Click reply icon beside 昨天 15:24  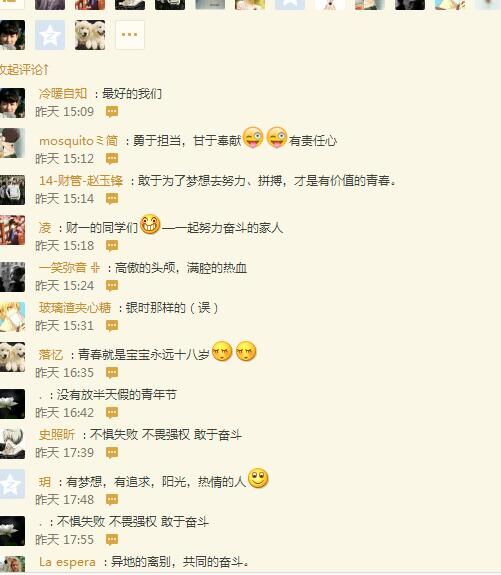tap(112, 285)
